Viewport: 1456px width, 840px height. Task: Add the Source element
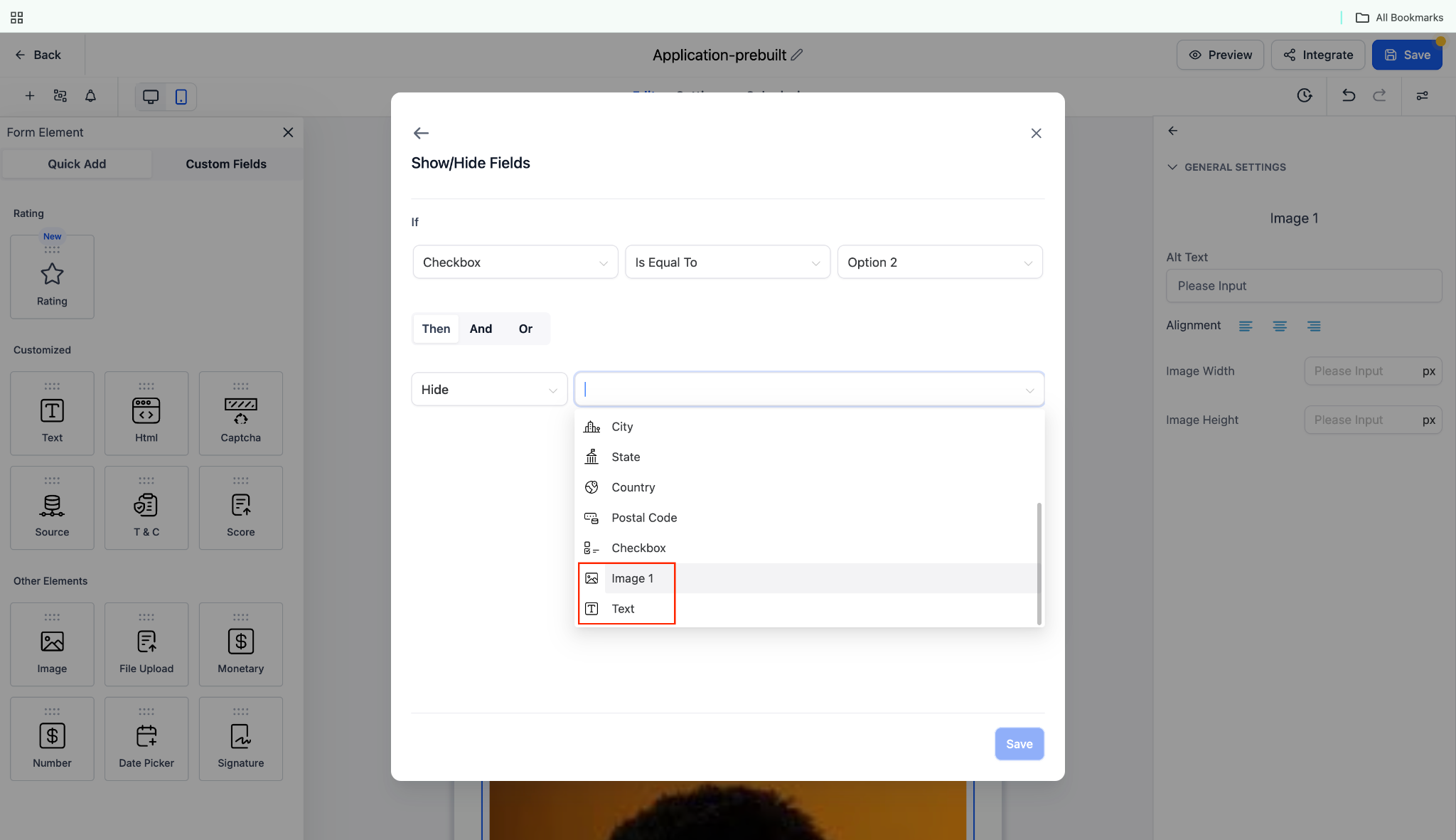[52, 508]
